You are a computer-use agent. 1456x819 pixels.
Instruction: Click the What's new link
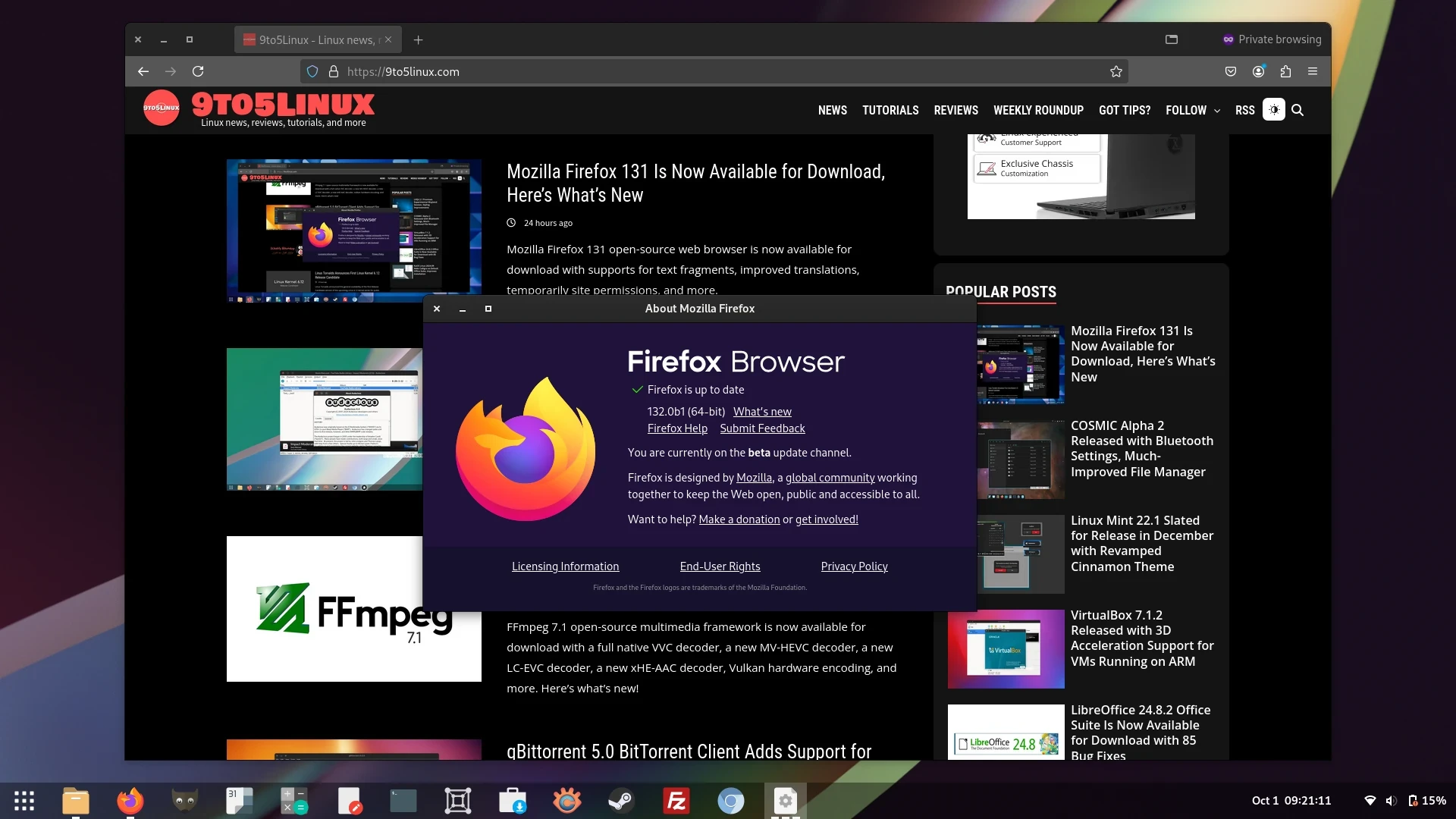(x=762, y=412)
